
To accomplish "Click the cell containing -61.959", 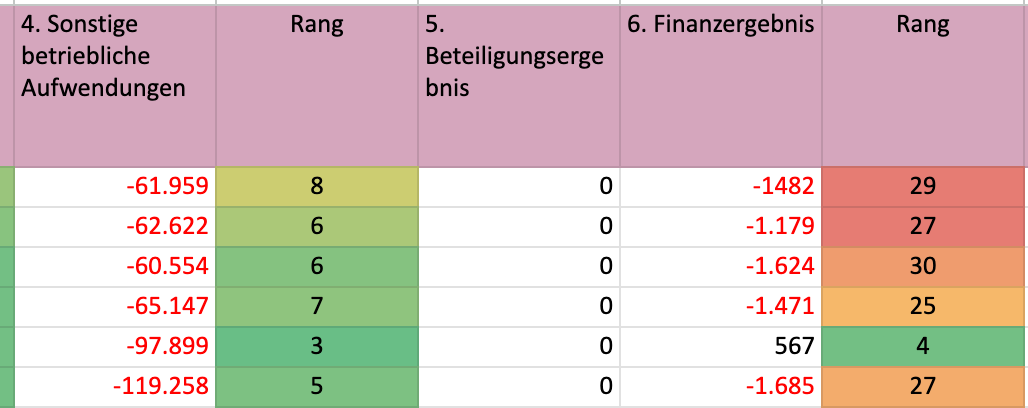I will pyautogui.click(x=115, y=186).
